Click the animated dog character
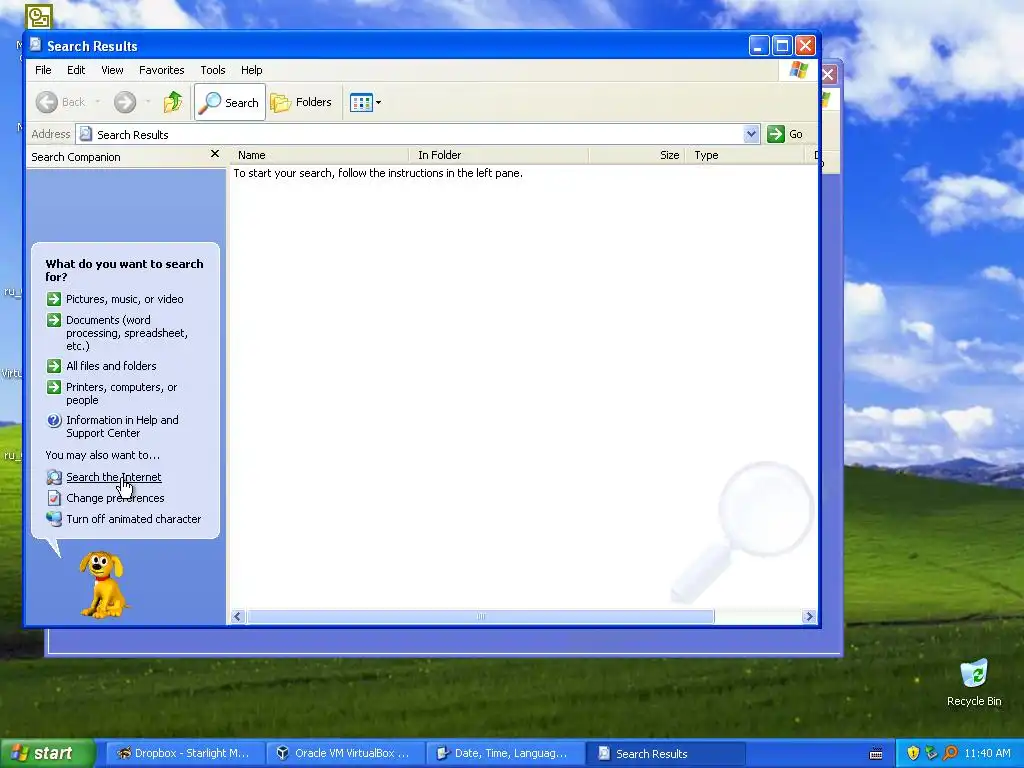This screenshot has width=1024, height=768. point(103,584)
